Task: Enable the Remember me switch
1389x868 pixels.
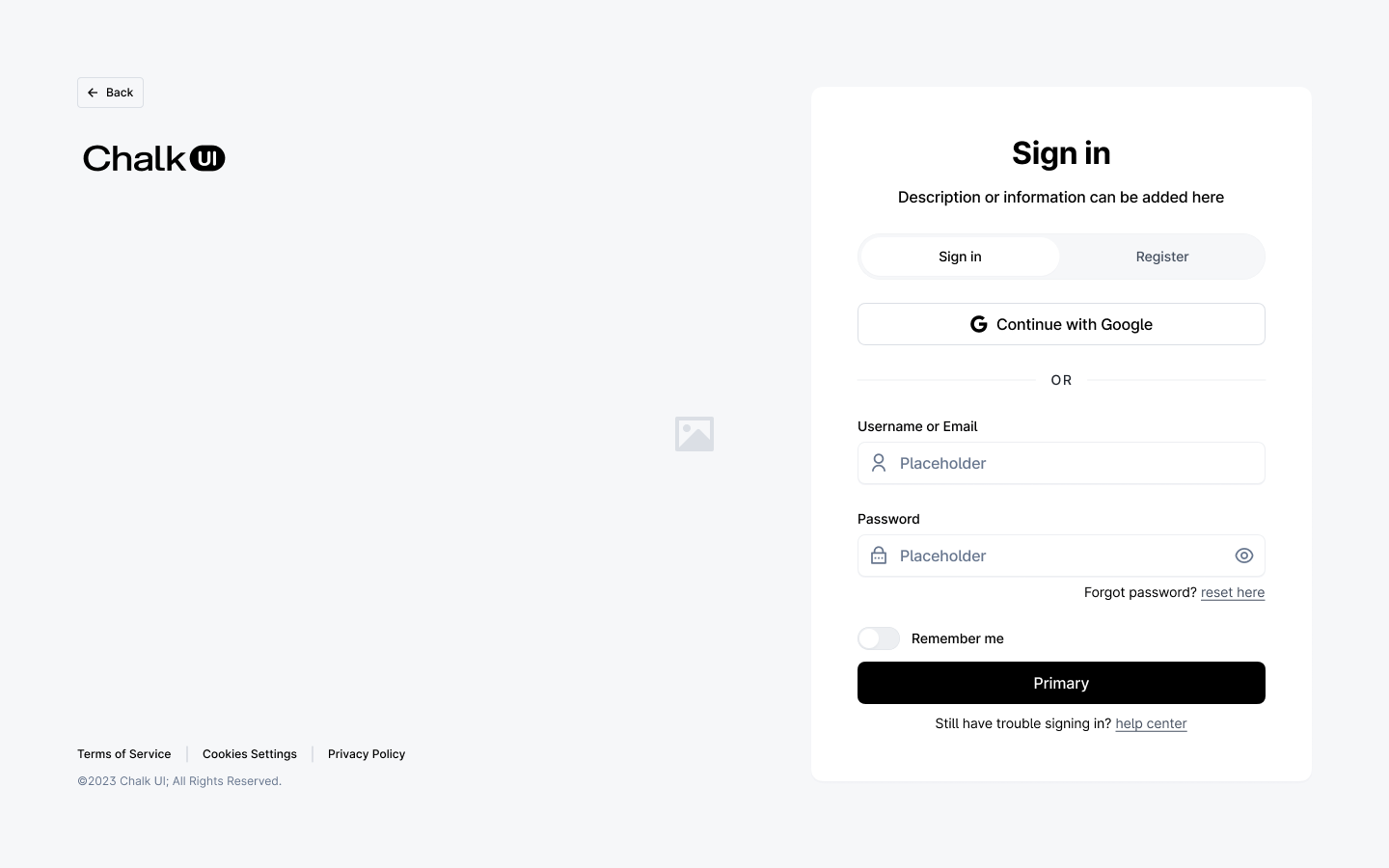Action: (878, 638)
